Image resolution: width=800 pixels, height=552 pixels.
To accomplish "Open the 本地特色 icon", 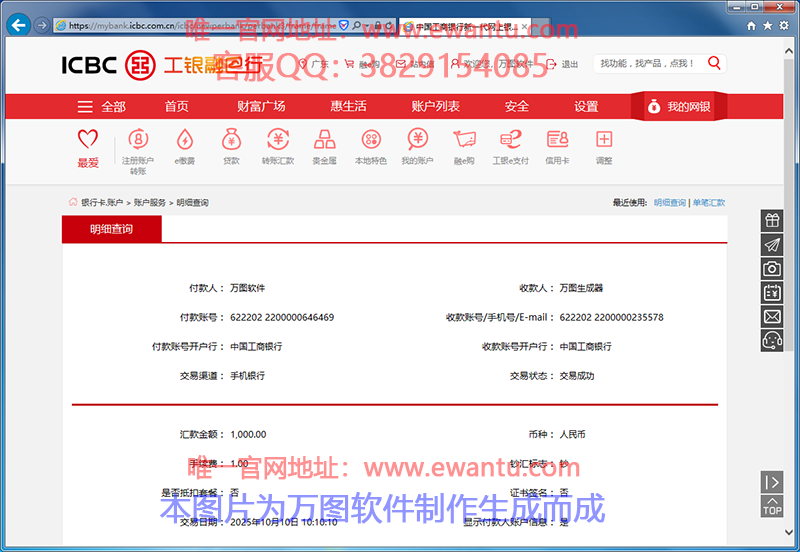I will [x=371, y=139].
